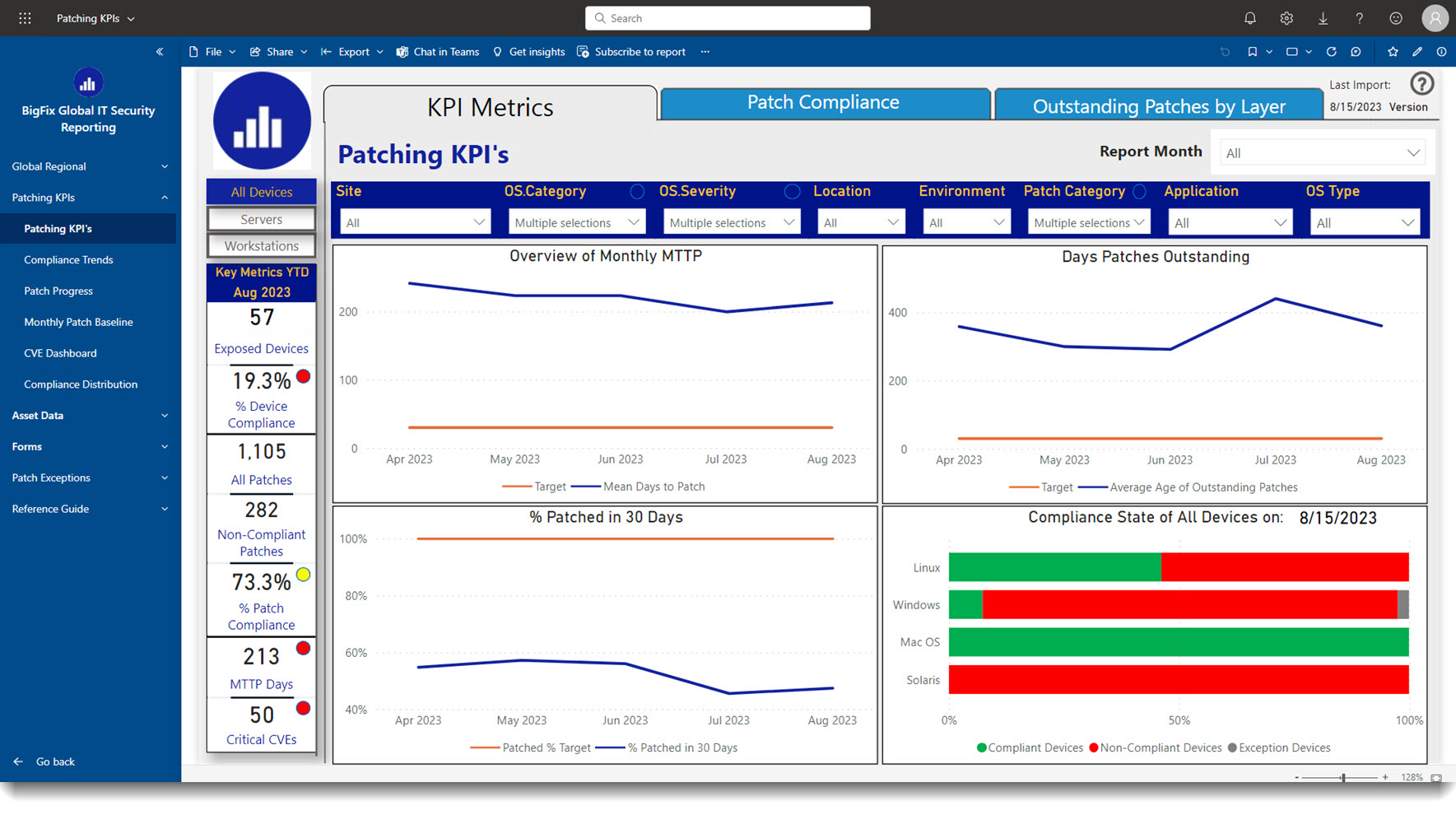Screen dimensions: 1456x815
Task: Expand the Asset Data navigation section
Action: click(88, 416)
